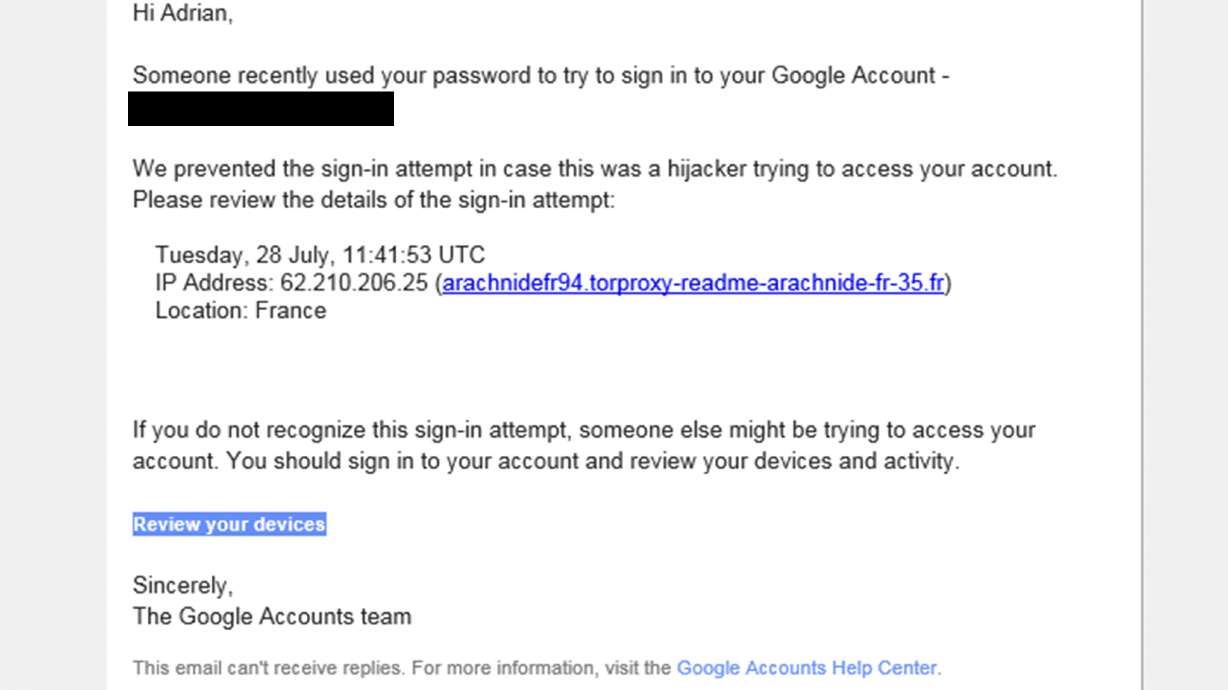
Task: Click the Hi Adrian greeting line
Action: 182,15
